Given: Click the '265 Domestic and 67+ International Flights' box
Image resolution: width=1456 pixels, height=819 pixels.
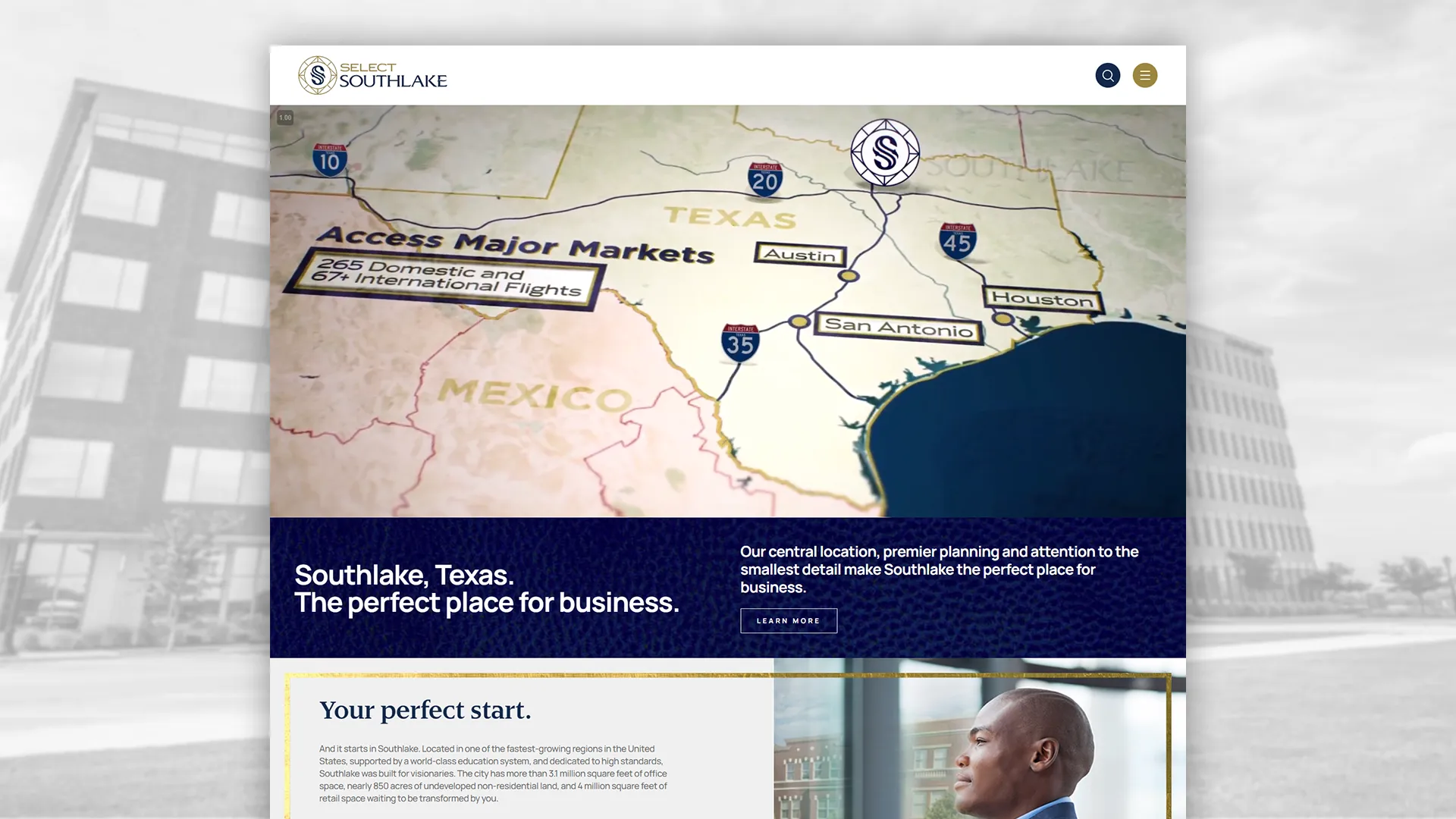Looking at the screenshot, I should click(445, 278).
